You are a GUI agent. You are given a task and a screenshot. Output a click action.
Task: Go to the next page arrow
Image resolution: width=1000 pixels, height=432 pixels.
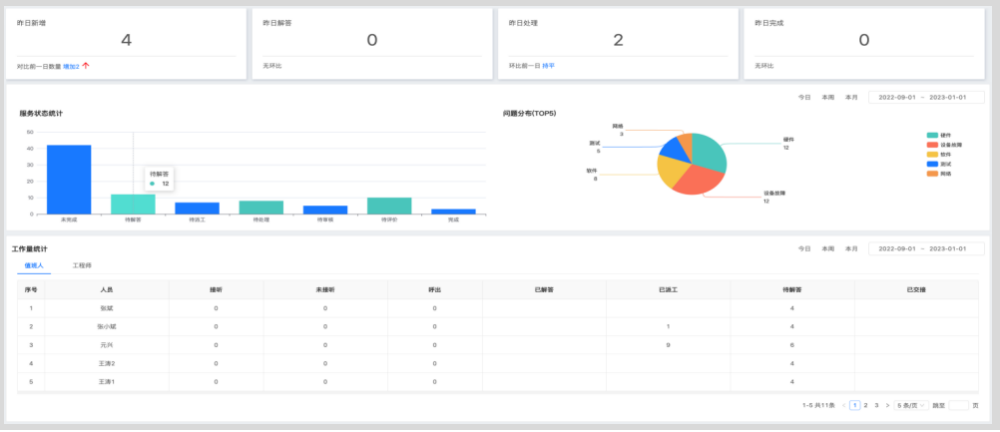pos(887,405)
